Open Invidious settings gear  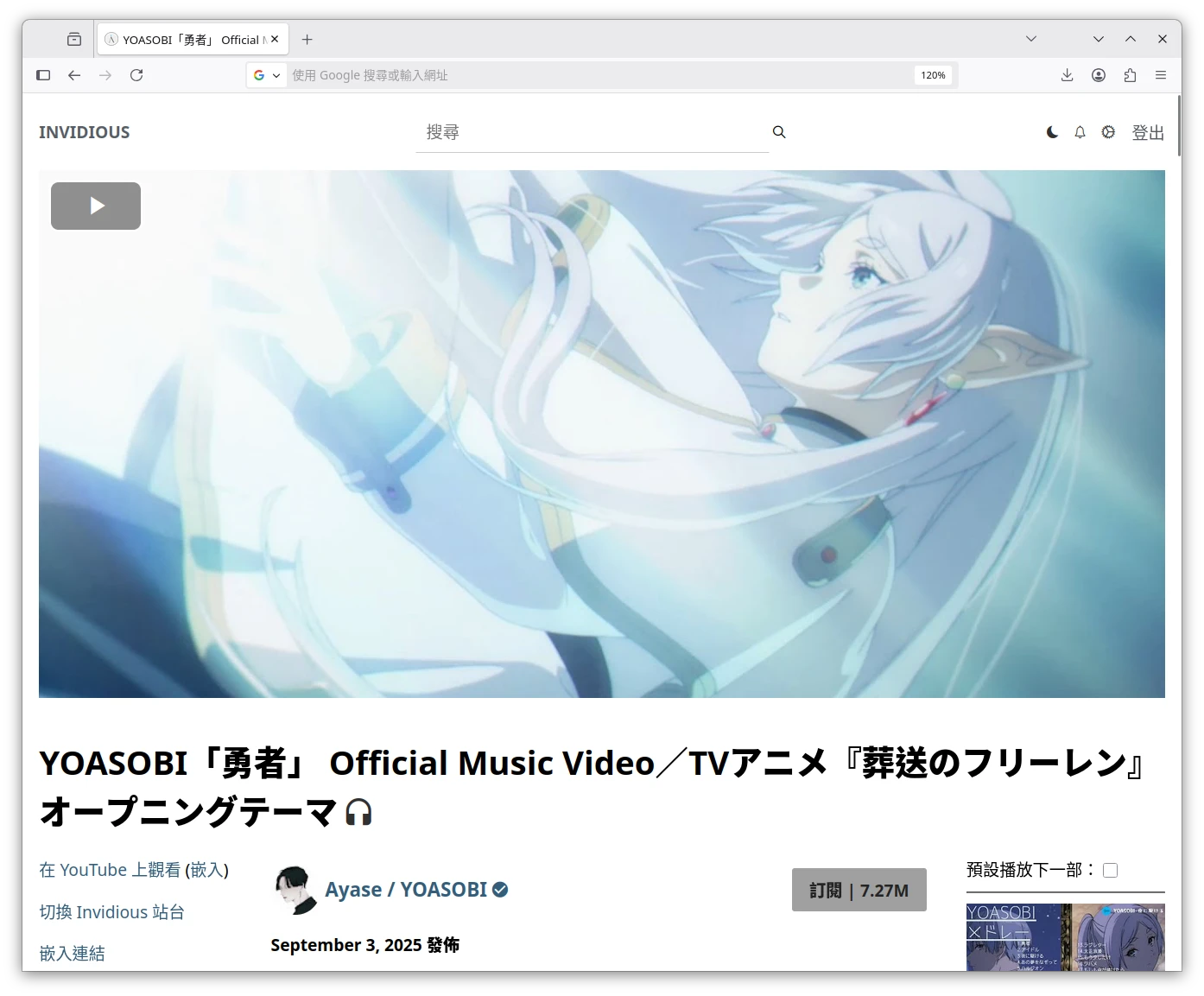coord(1108,132)
